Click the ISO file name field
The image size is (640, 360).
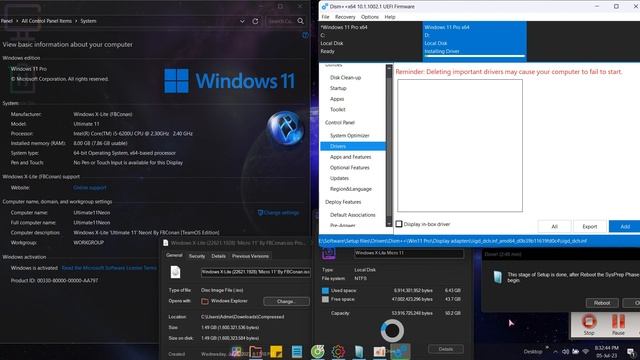256,272
